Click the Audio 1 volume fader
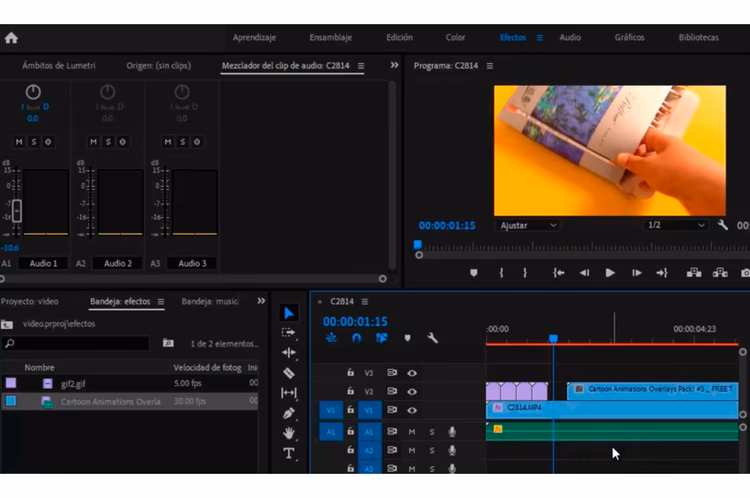Viewport: 750px width, 498px height. pos(16,211)
